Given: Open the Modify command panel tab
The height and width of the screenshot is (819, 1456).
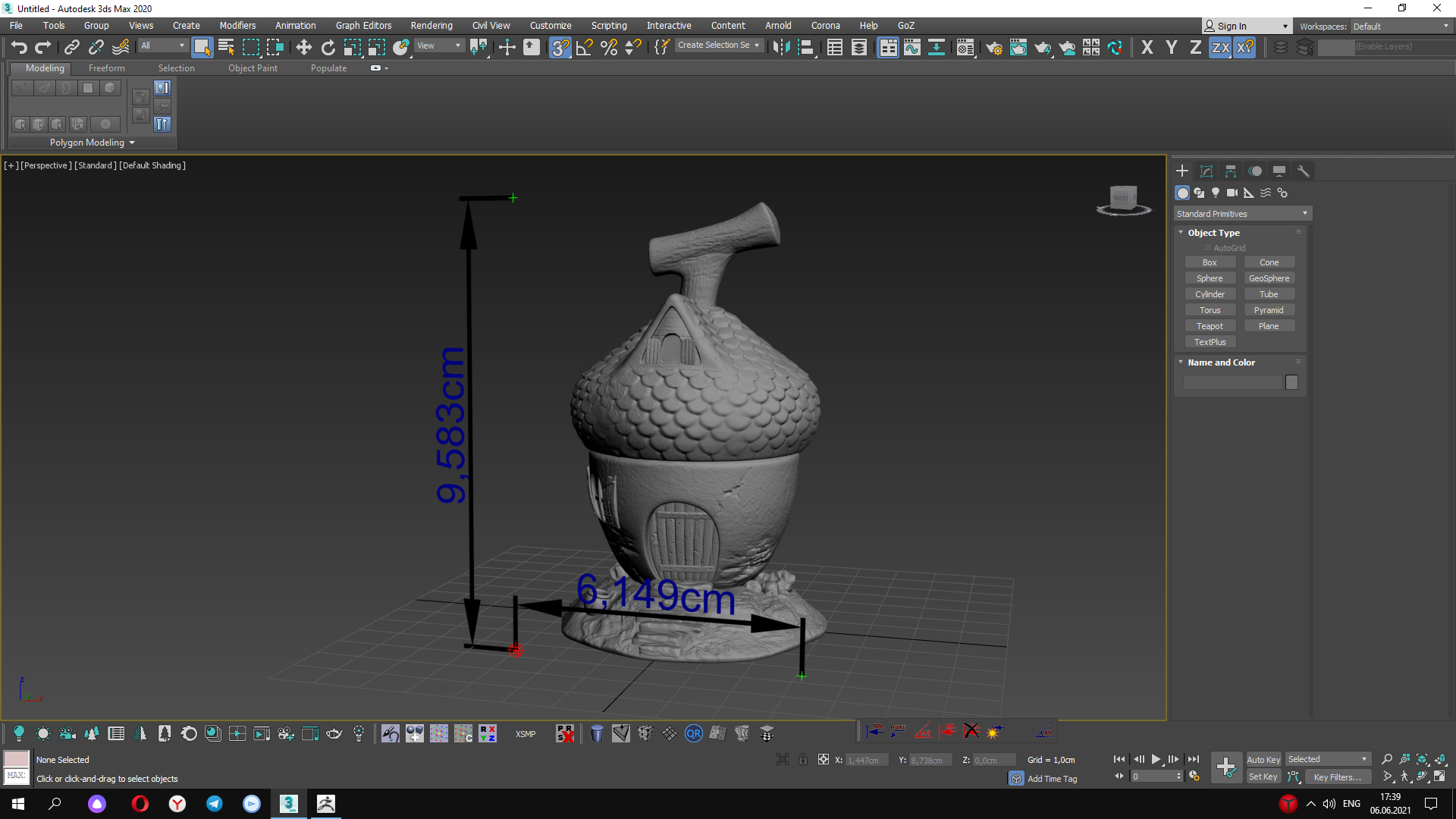Looking at the screenshot, I should [1206, 171].
